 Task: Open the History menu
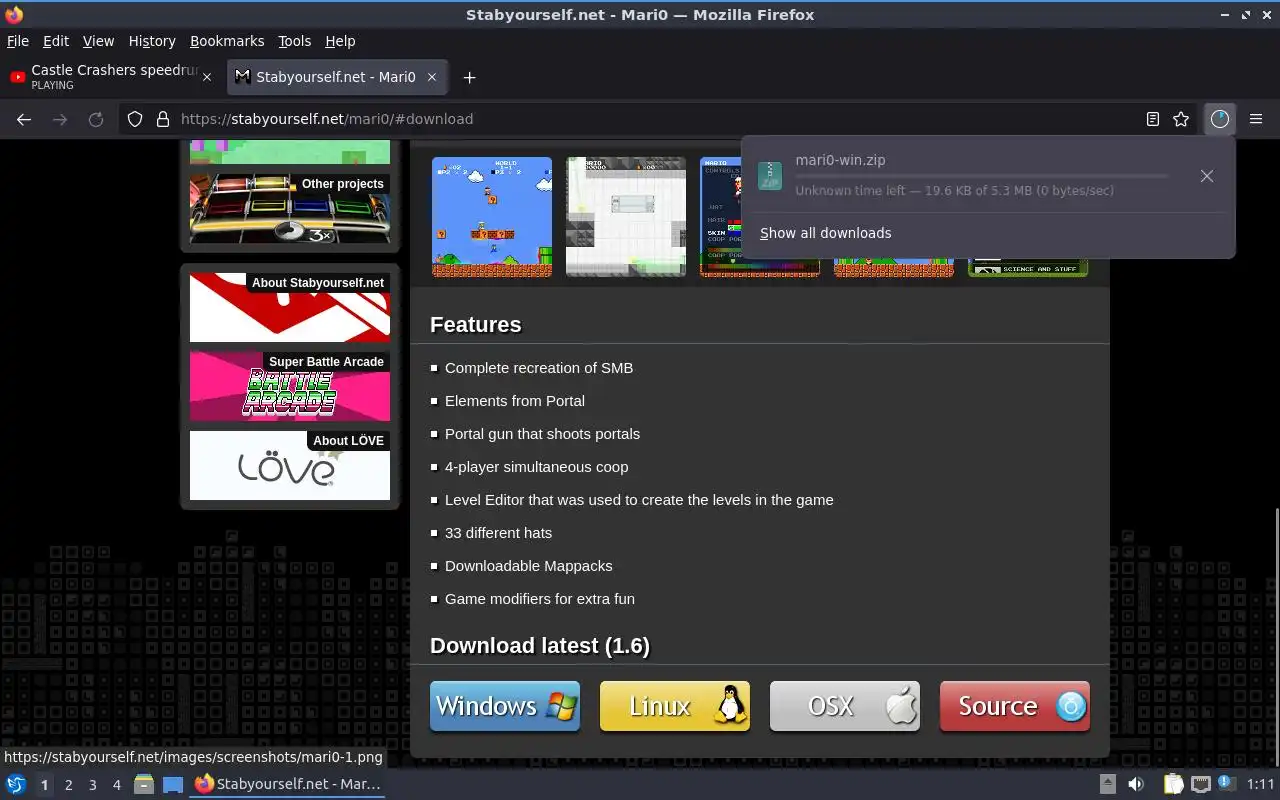pos(152,41)
